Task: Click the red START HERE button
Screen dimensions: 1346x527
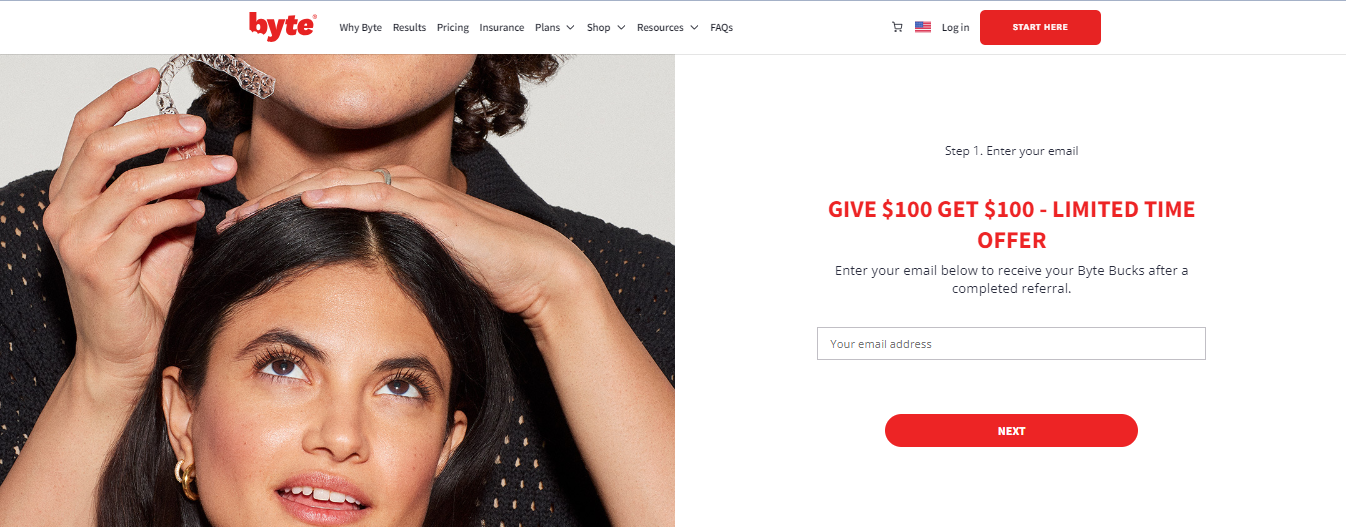Action: click(1040, 27)
